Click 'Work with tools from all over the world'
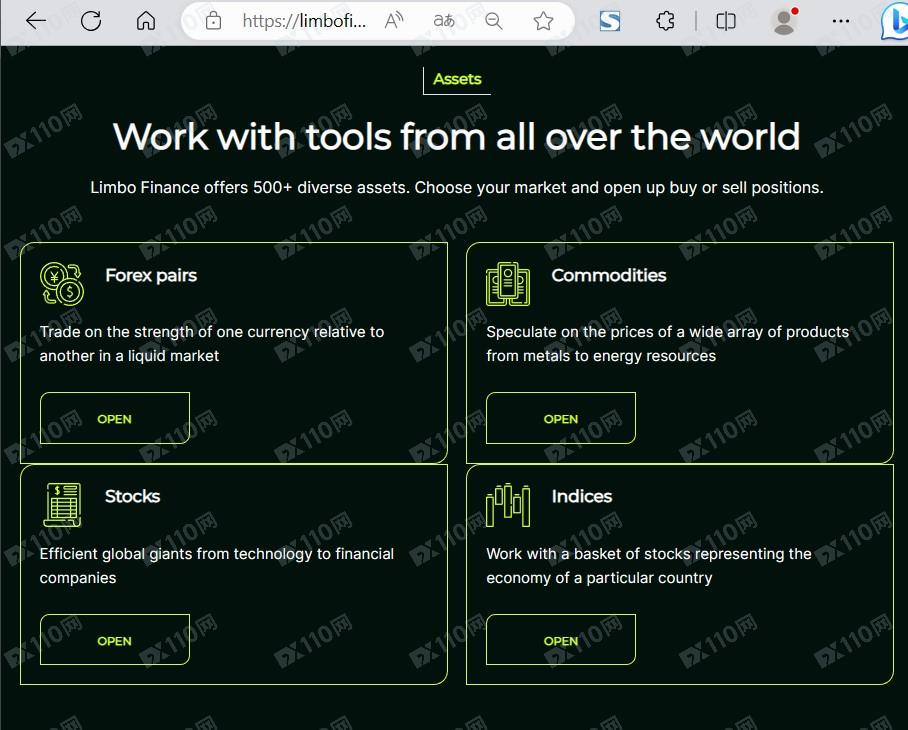The width and height of the screenshot is (908, 730). [x=456, y=137]
